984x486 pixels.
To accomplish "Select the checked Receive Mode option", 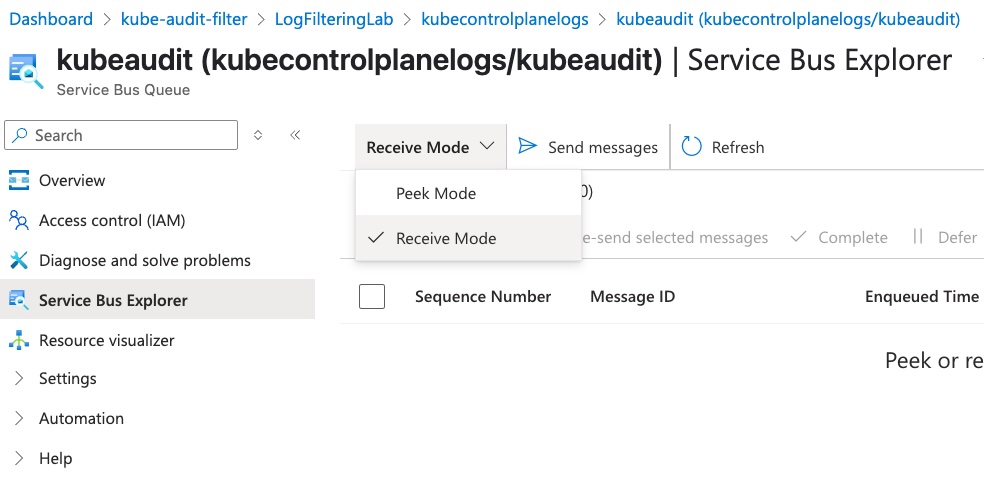I will [446, 238].
